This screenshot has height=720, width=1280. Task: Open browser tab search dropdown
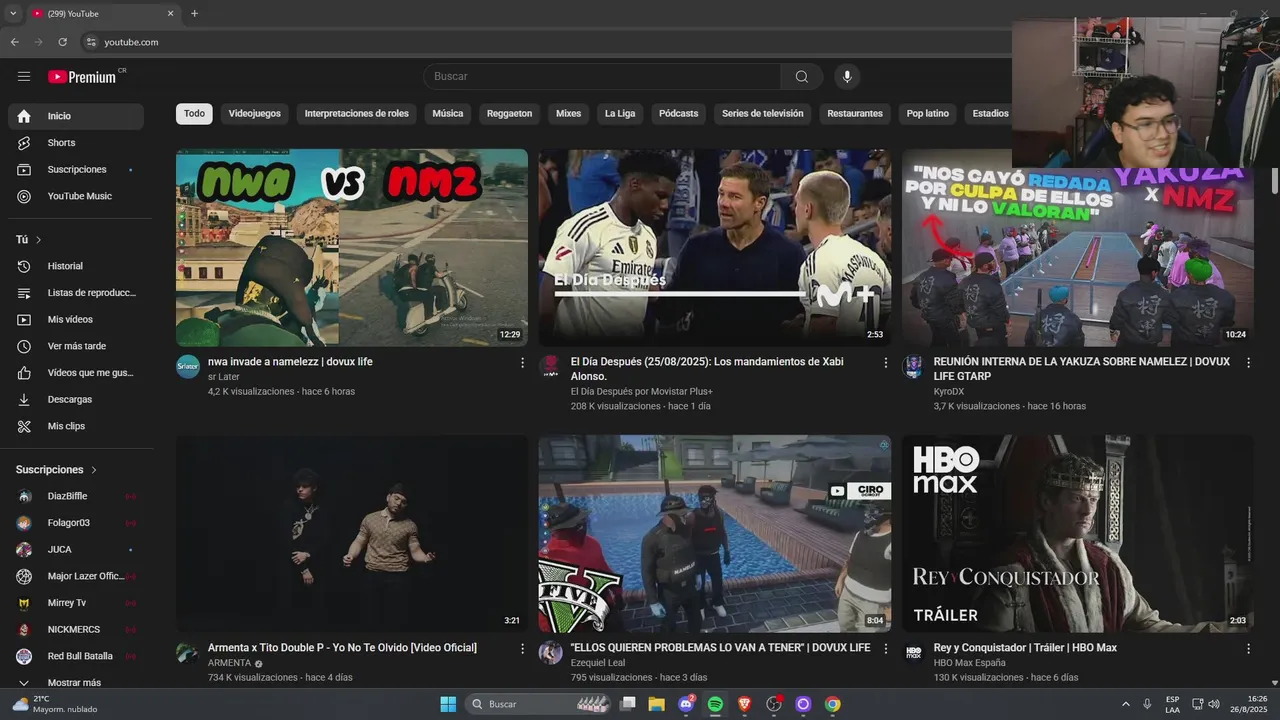click(x=13, y=13)
